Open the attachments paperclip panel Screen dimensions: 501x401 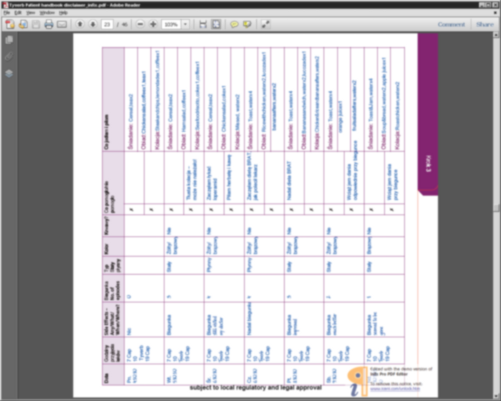pos(9,57)
